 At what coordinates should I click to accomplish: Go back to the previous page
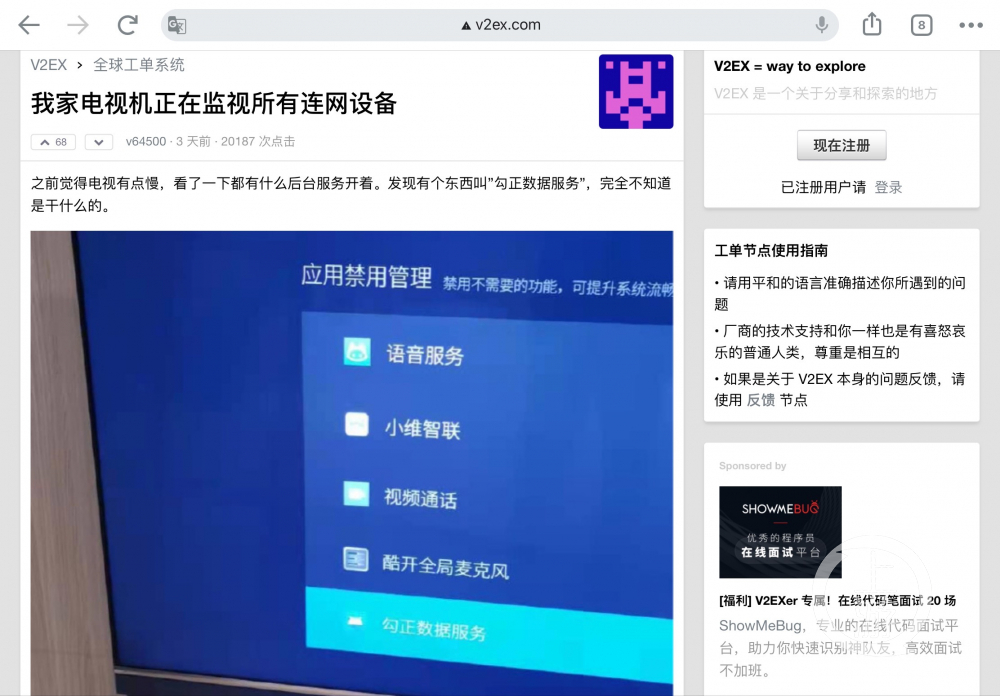[29, 25]
